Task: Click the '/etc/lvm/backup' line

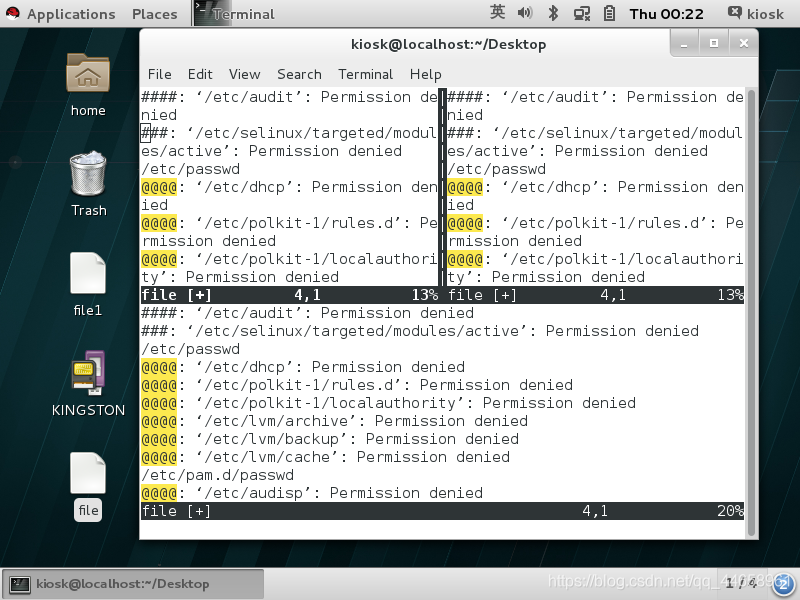Action: click(x=330, y=439)
